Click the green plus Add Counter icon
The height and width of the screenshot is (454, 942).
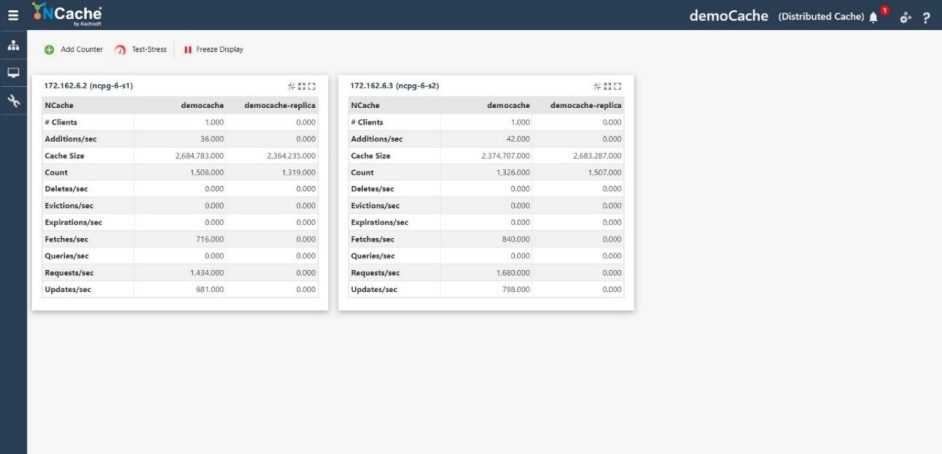(x=49, y=50)
